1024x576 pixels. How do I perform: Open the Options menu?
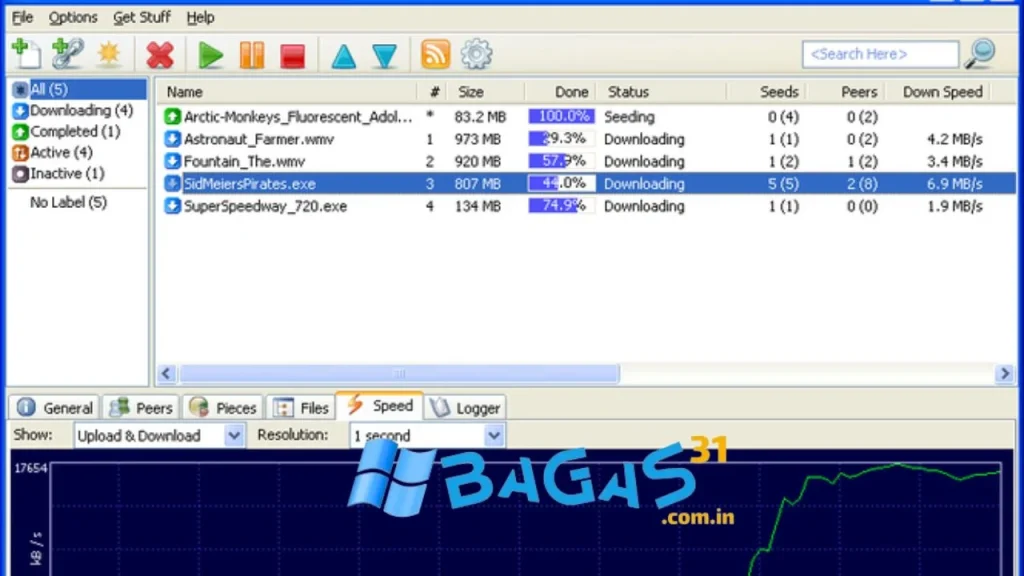tap(72, 18)
